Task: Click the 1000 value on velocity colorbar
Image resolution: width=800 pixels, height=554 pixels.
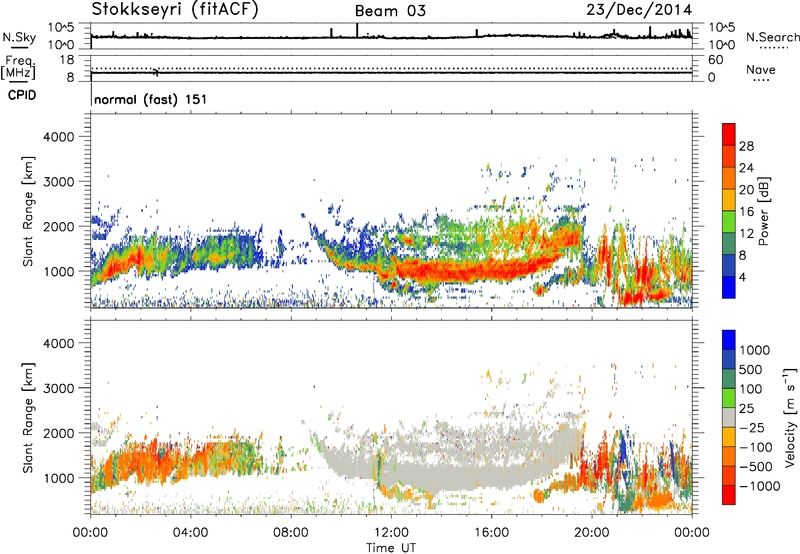Action: [755, 350]
